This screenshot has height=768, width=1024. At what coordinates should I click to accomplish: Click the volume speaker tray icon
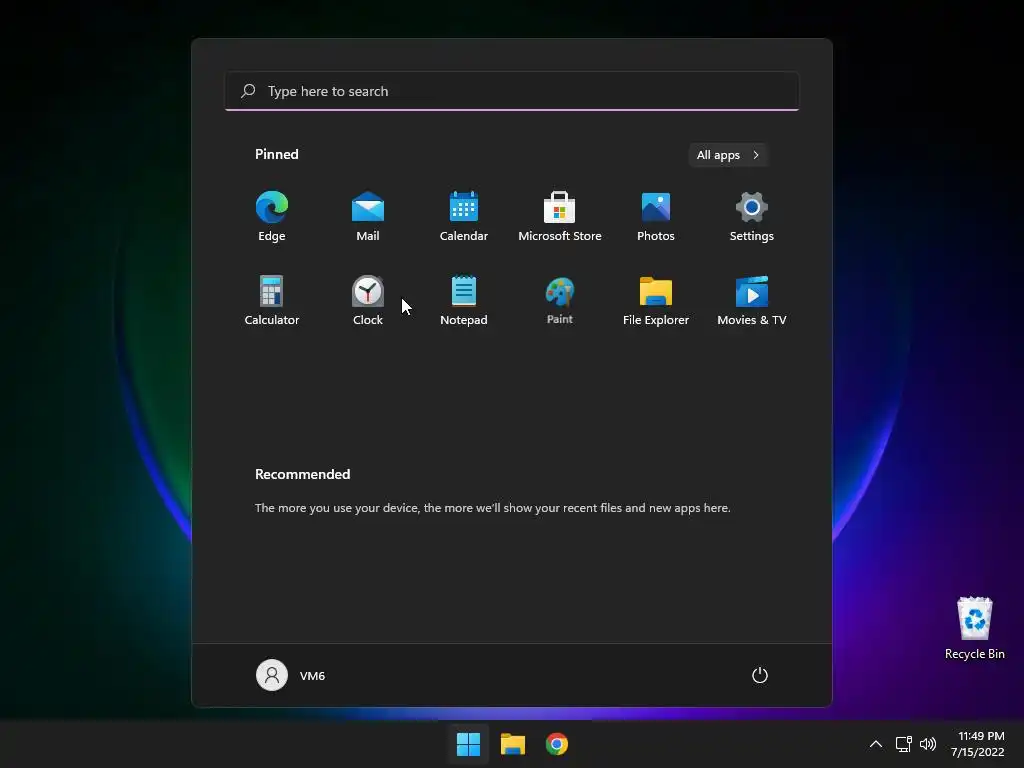point(927,744)
